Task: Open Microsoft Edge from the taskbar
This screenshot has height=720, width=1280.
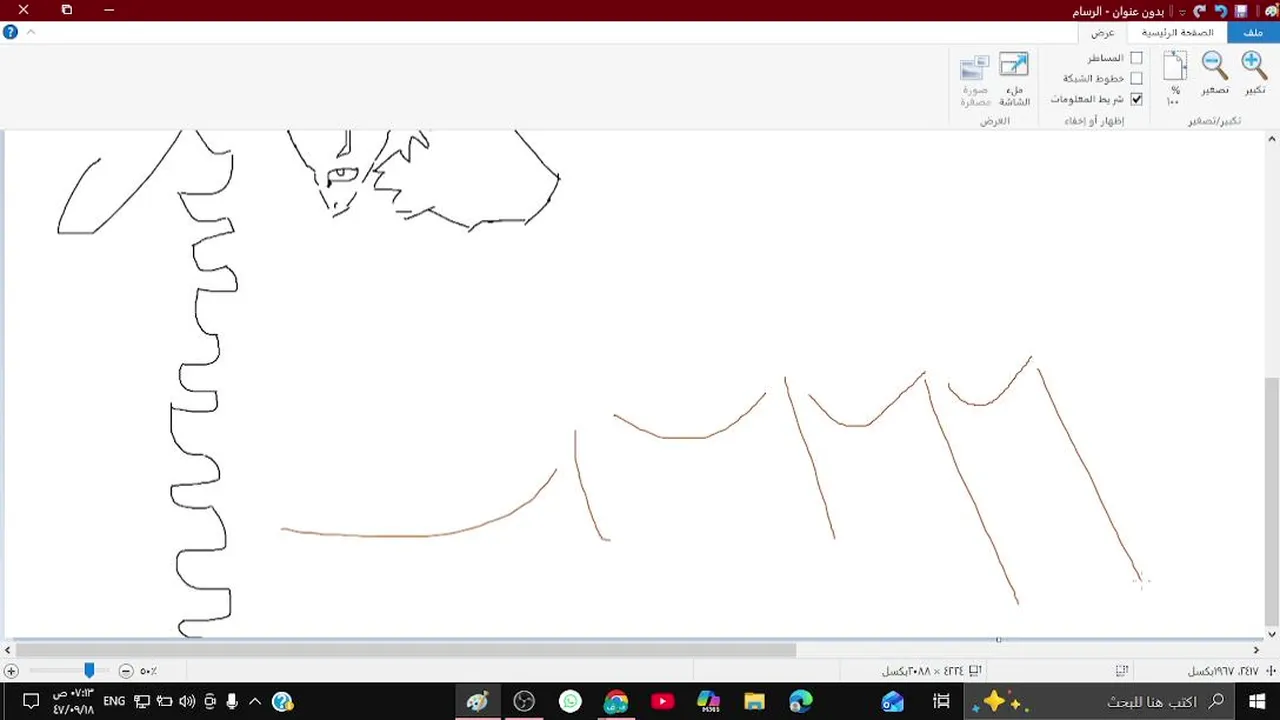Action: (x=800, y=702)
